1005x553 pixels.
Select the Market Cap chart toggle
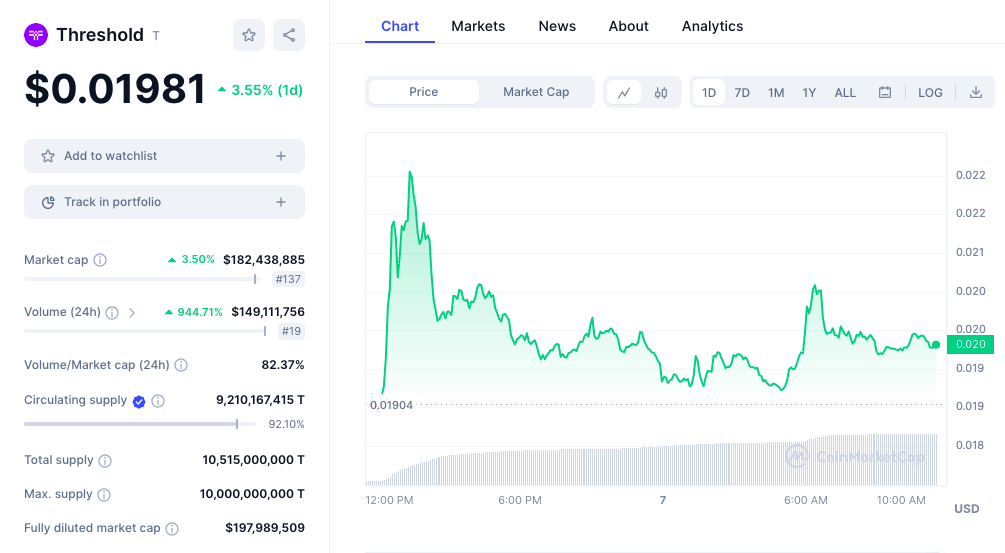coord(536,92)
